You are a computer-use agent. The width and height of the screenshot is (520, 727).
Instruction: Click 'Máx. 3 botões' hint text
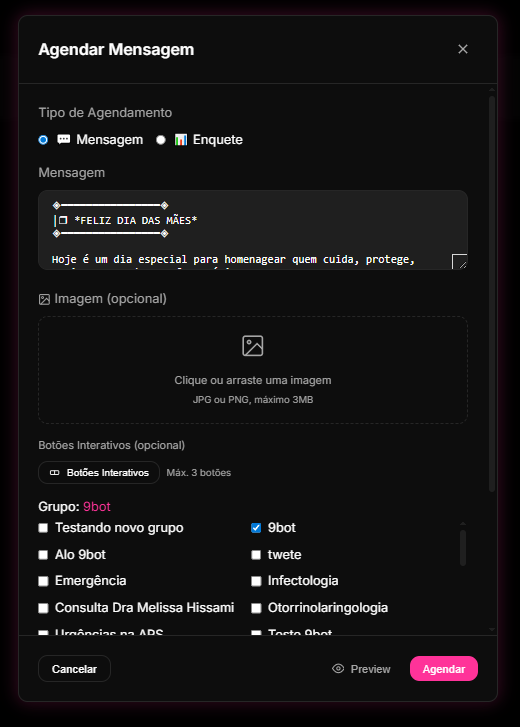[x=198, y=473]
